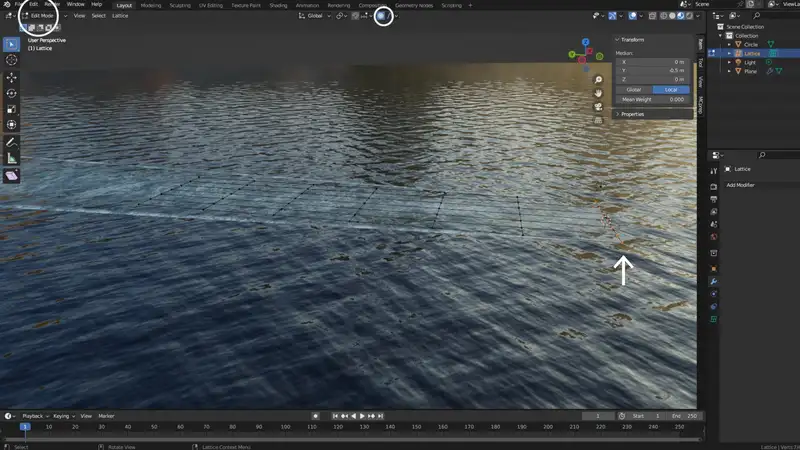The height and width of the screenshot is (450, 800).
Task: Select Global transform orientation option
Action: pos(633,90)
